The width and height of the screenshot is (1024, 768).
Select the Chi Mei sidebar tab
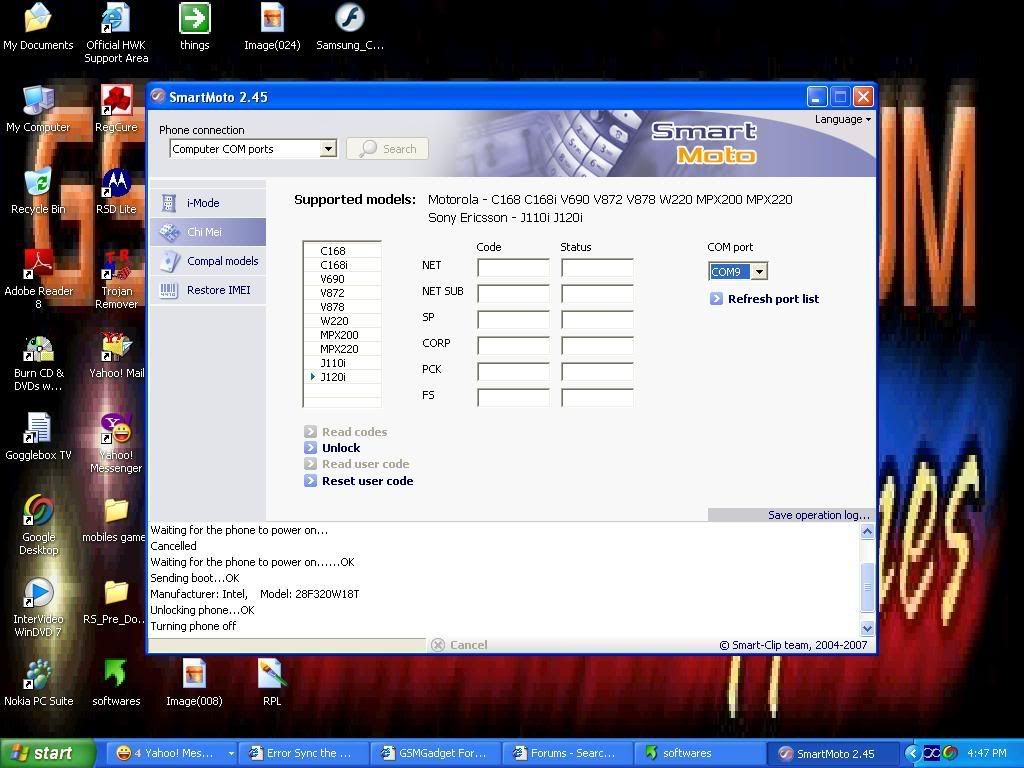(x=208, y=232)
